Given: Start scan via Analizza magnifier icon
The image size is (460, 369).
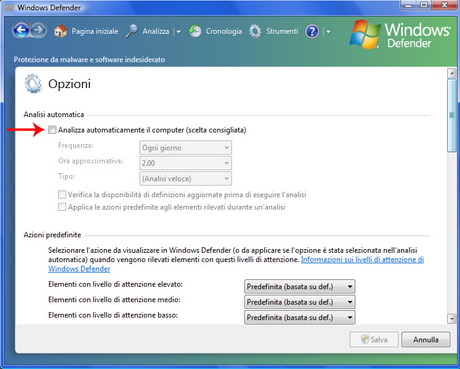Looking at the screenshot, I should 132,31.
